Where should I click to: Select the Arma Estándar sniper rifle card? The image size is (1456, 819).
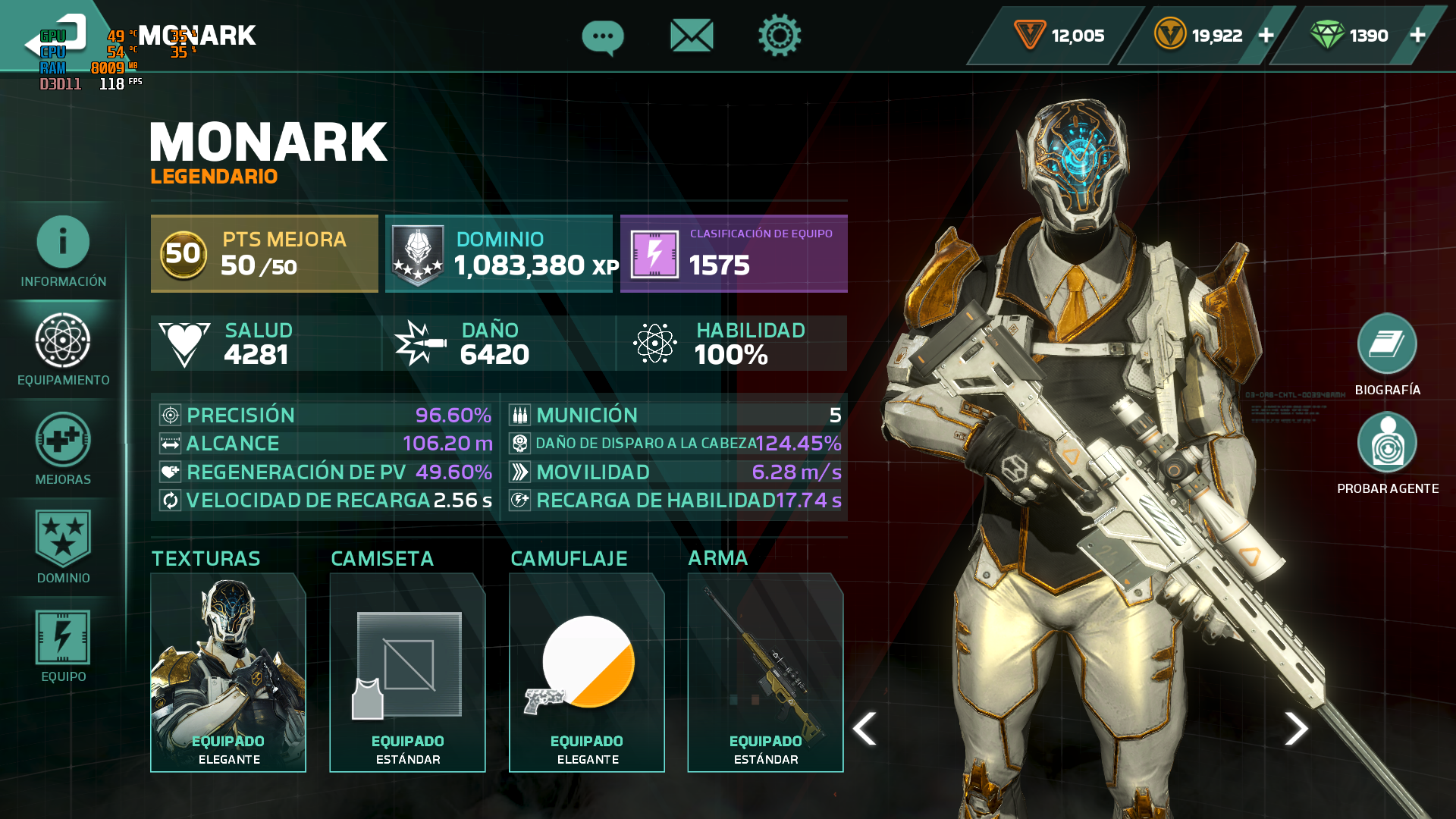pos(765,673)
